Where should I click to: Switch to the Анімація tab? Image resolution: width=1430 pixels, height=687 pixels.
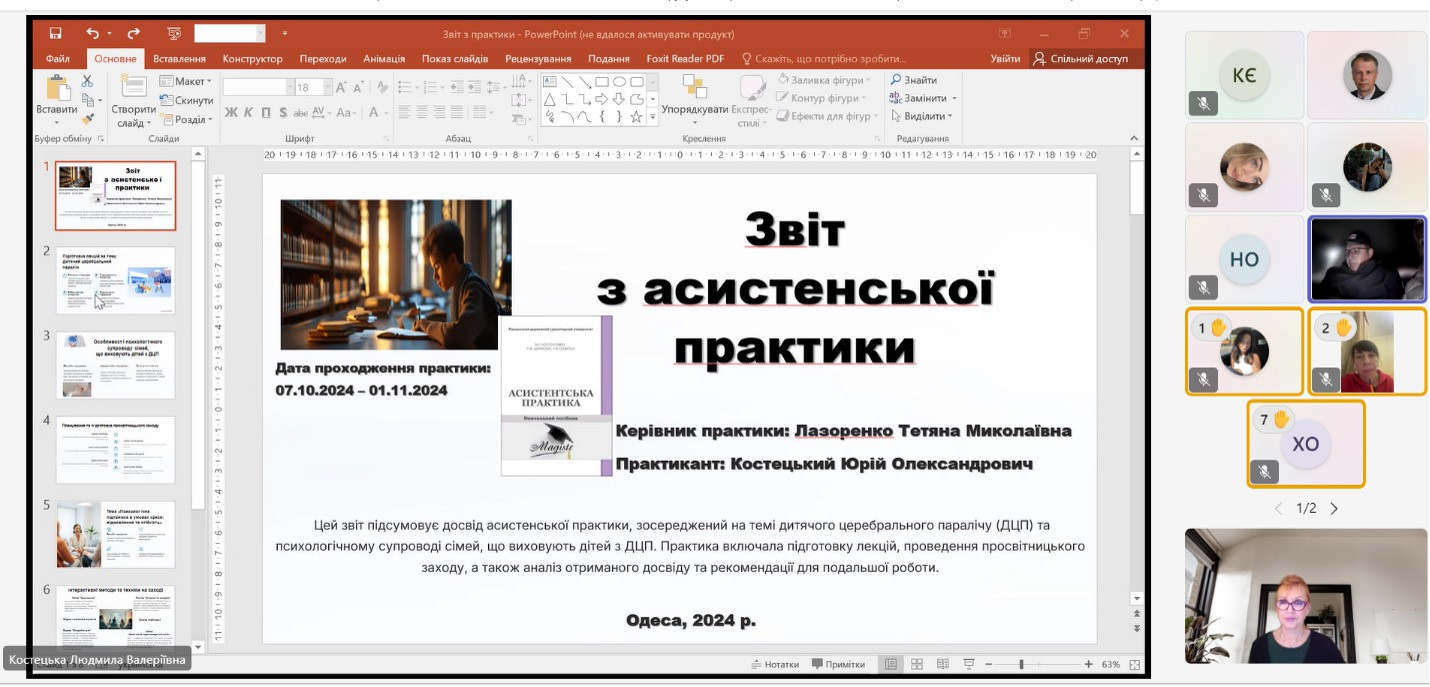click(384, 59)
